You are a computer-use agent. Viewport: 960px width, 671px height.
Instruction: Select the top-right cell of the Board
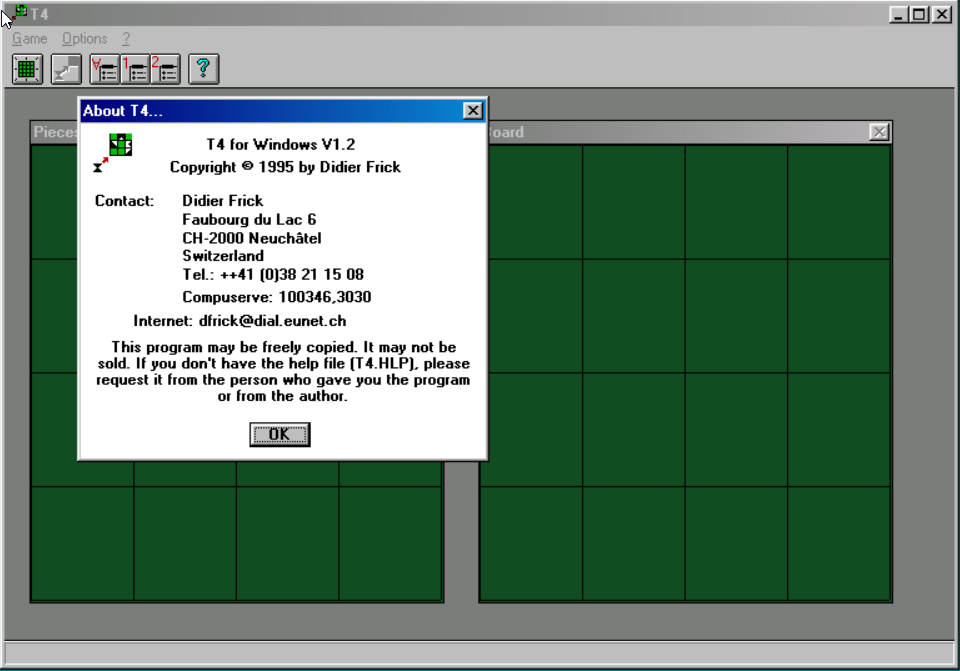tap(839, 202)
